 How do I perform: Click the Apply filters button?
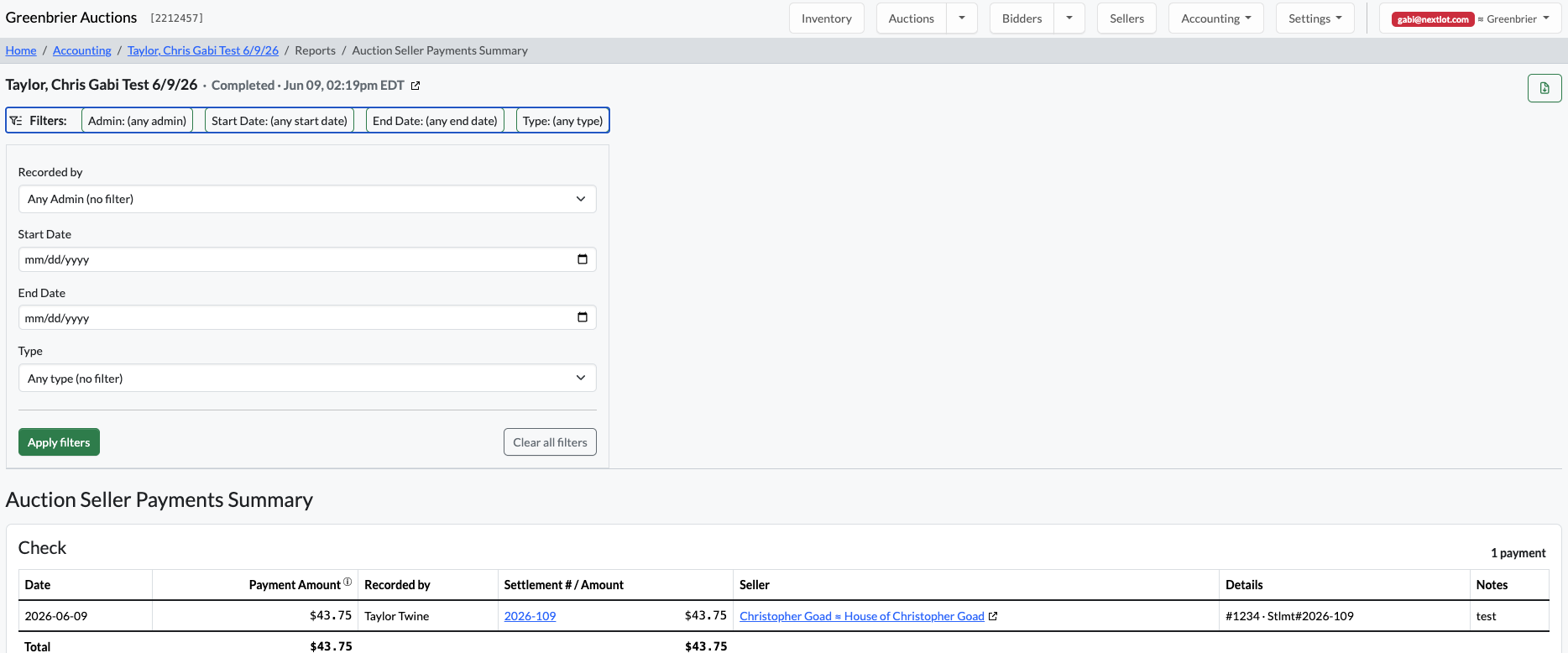point(59,442)
